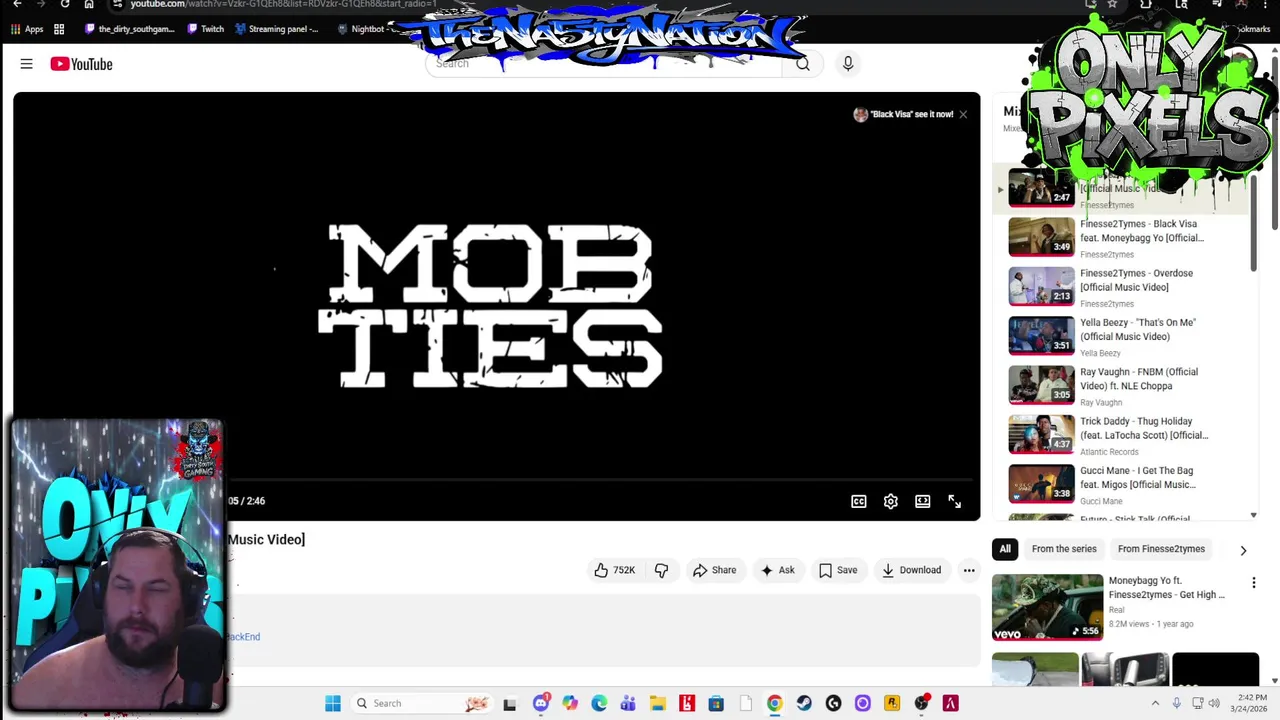Click the video progress bar
The image size is (1280, 720).
(600, 481)
